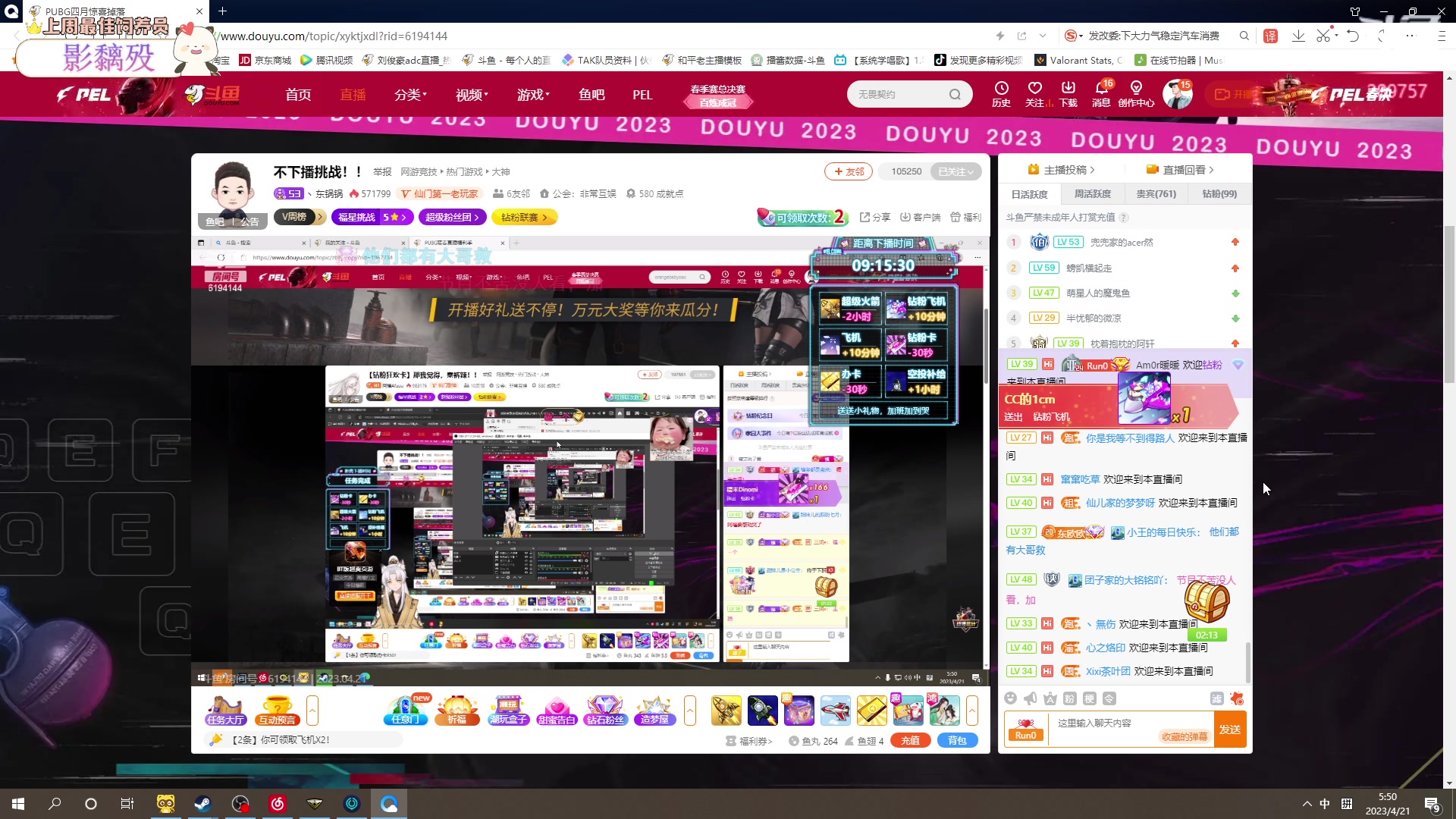The height and width of the screenshot is (819, 1456).
Task: Click the 发送 send button
Action: point(1229,730)
